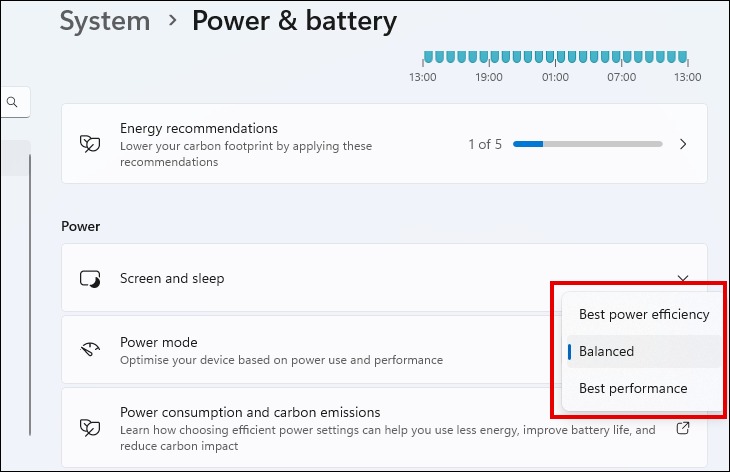Click the left sidebar scrollbar

30,295
